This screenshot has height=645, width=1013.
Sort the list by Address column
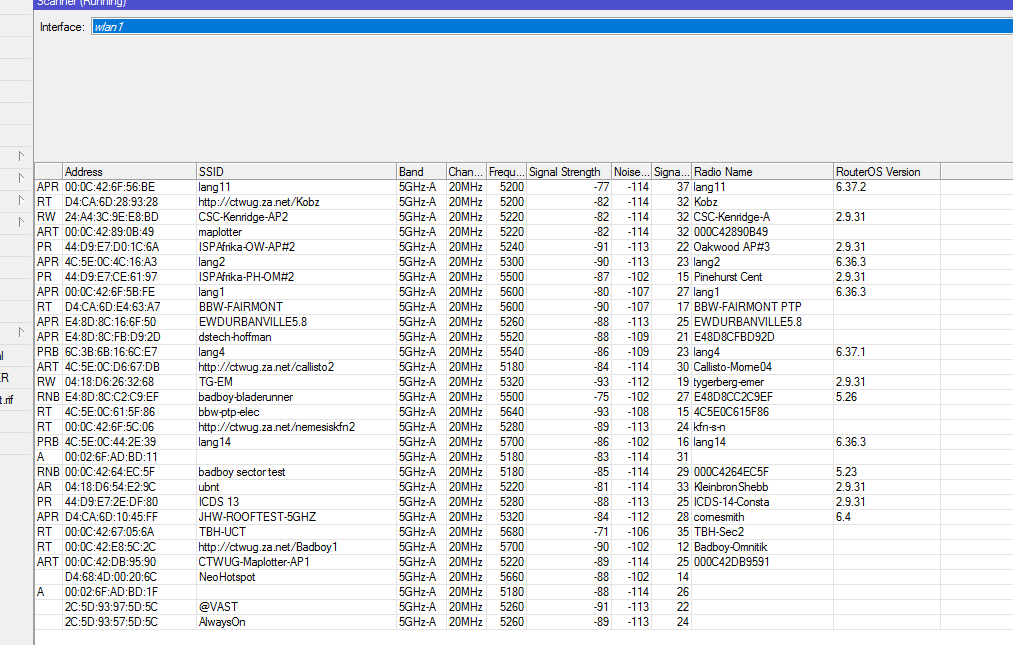coord(129,172)
